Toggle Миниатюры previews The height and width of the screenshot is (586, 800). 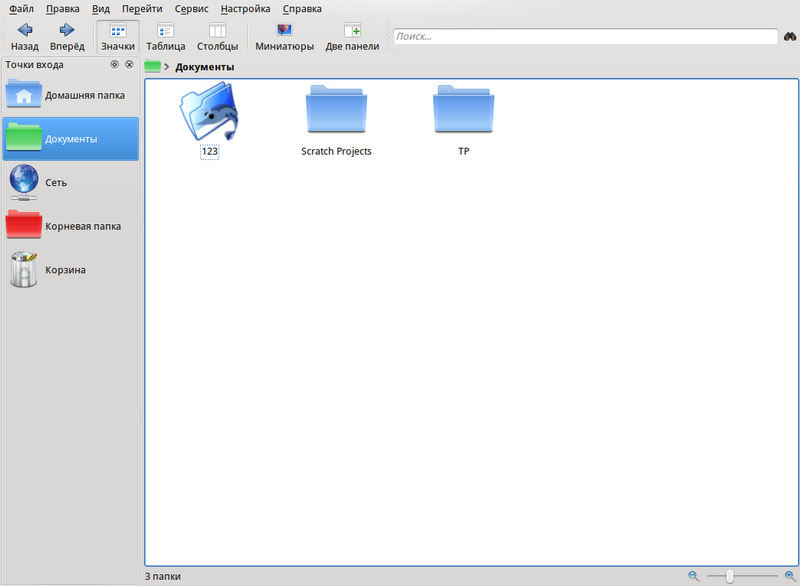click(x=284, y=37)
